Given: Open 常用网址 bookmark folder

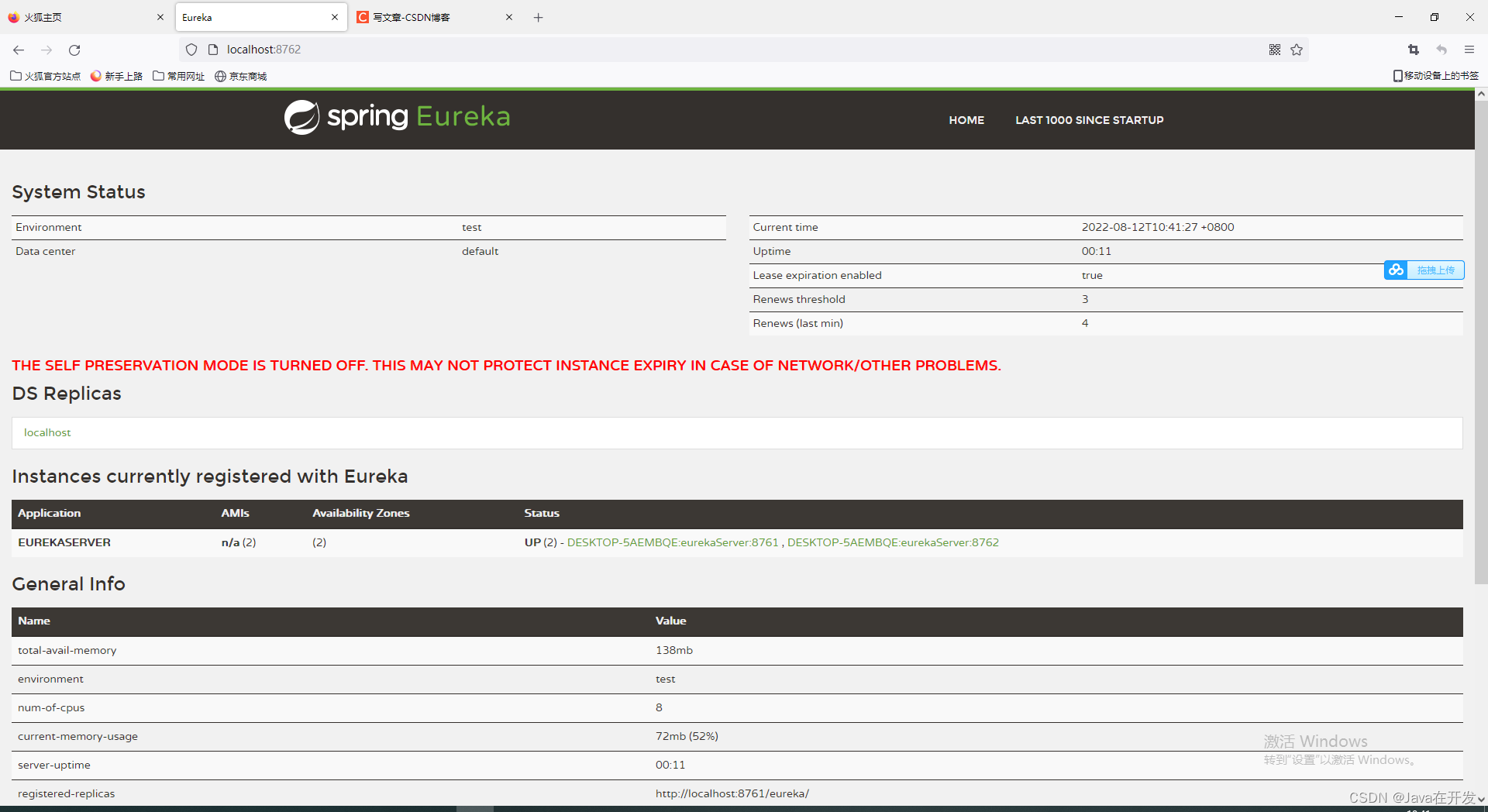Looking at the screenshot, I should pyautogui.click(x=179, y=76).
